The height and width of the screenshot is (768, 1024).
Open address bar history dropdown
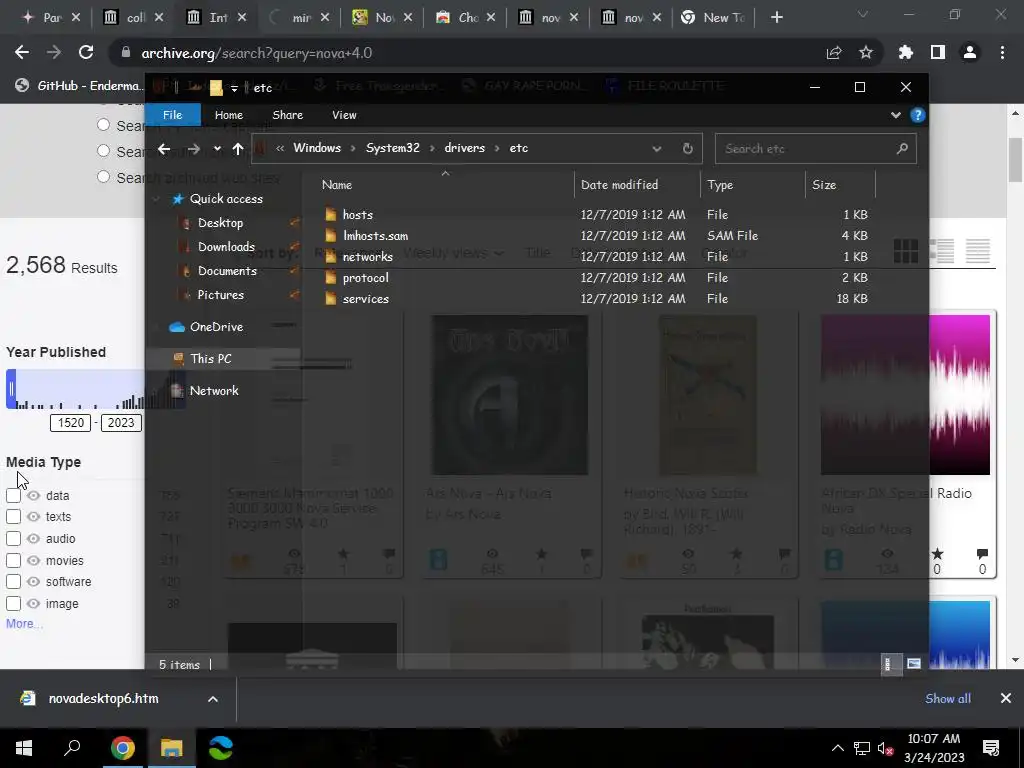coord(656,149)
